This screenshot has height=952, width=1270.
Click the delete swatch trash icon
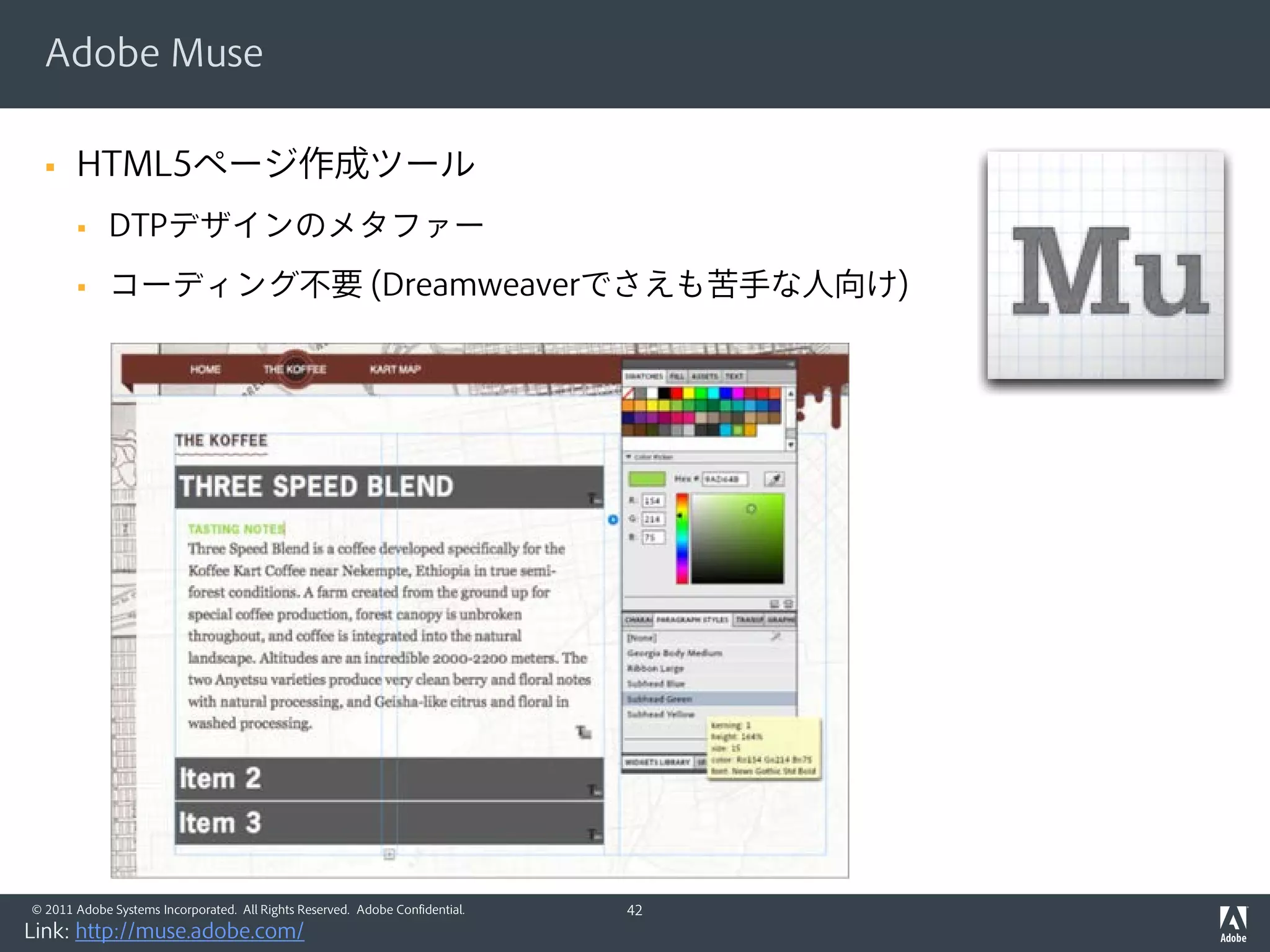pos(788,604)
